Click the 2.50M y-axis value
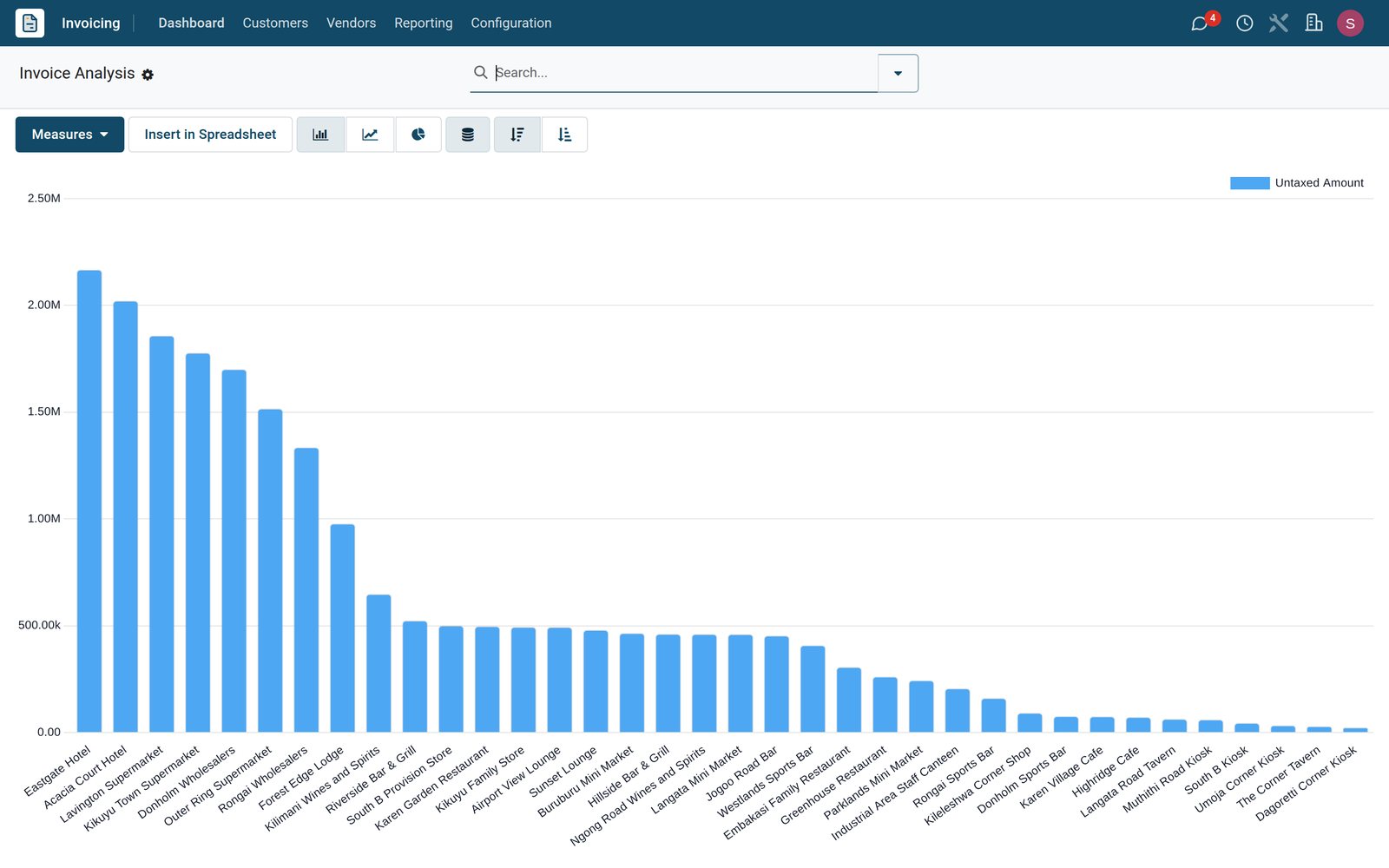 (x=44, y=199)
